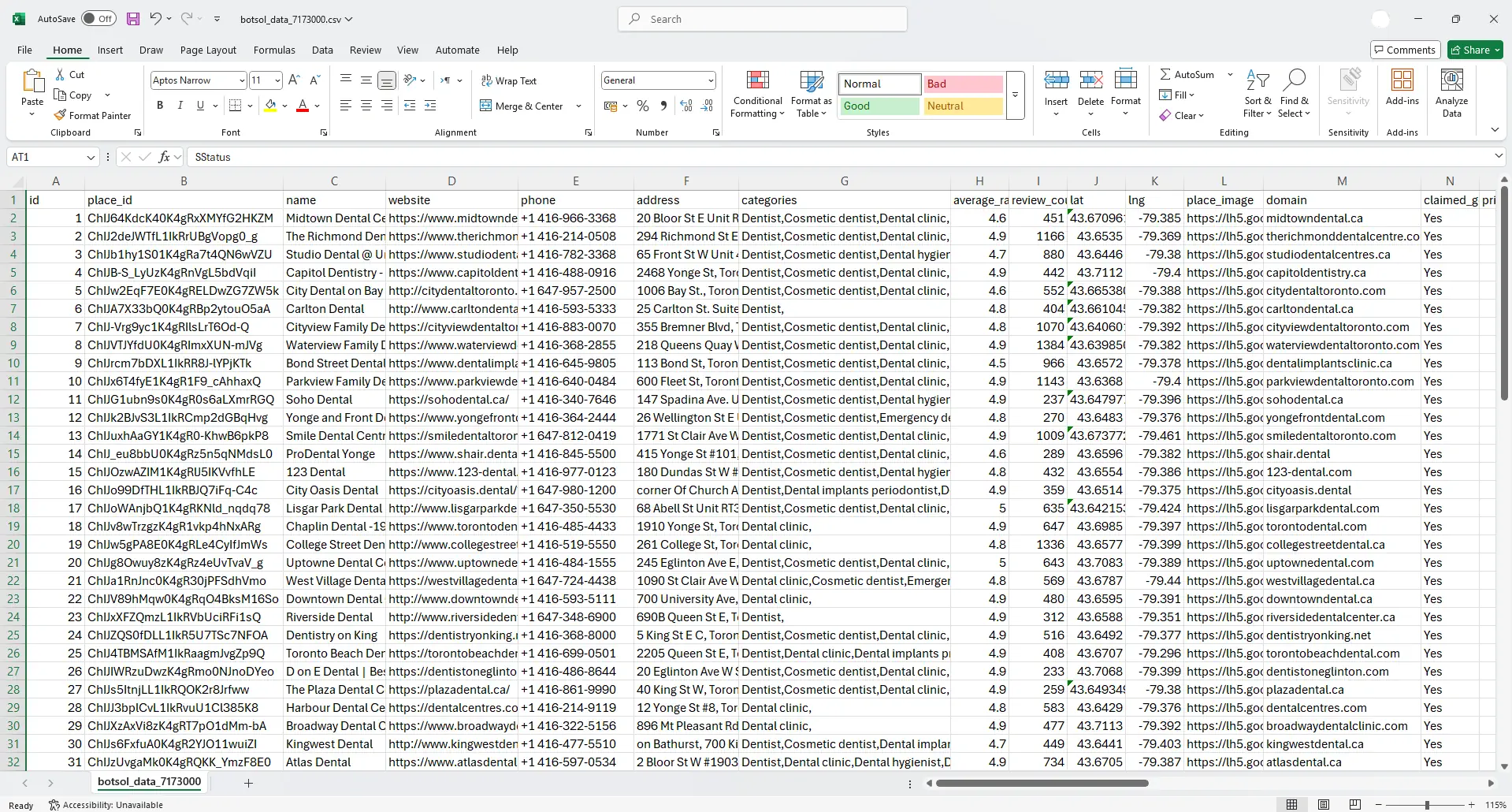
Task: Select the Percent Style button
Action: pyautogui.click(x=643, y=106)
